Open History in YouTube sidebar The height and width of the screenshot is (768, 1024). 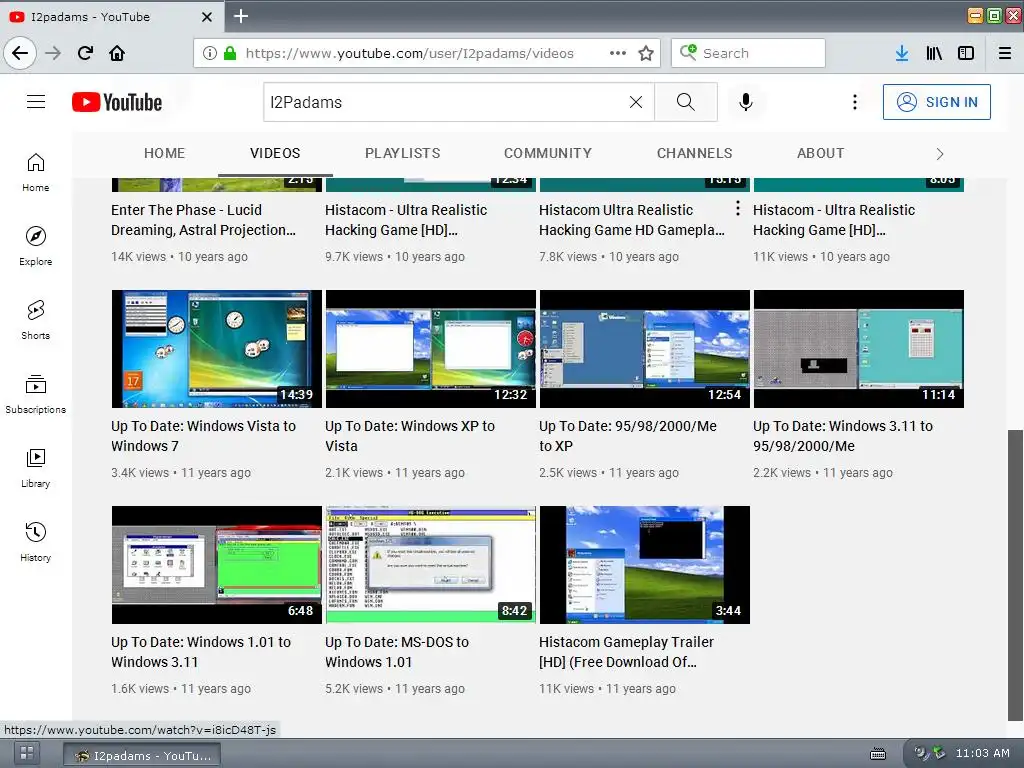pos(36,541)
